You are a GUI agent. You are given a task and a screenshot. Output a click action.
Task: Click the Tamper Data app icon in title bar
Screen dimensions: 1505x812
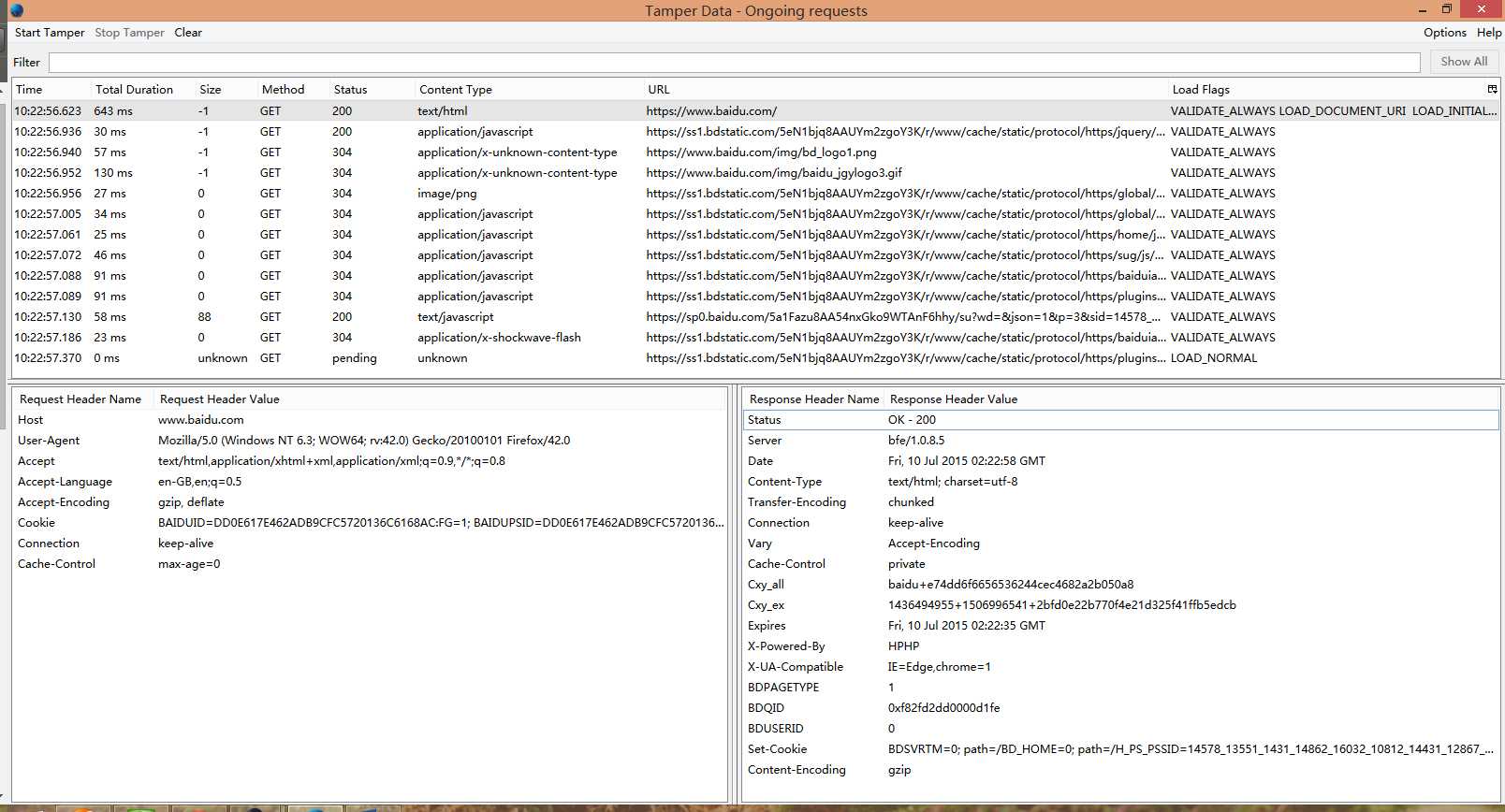(16, 10)
